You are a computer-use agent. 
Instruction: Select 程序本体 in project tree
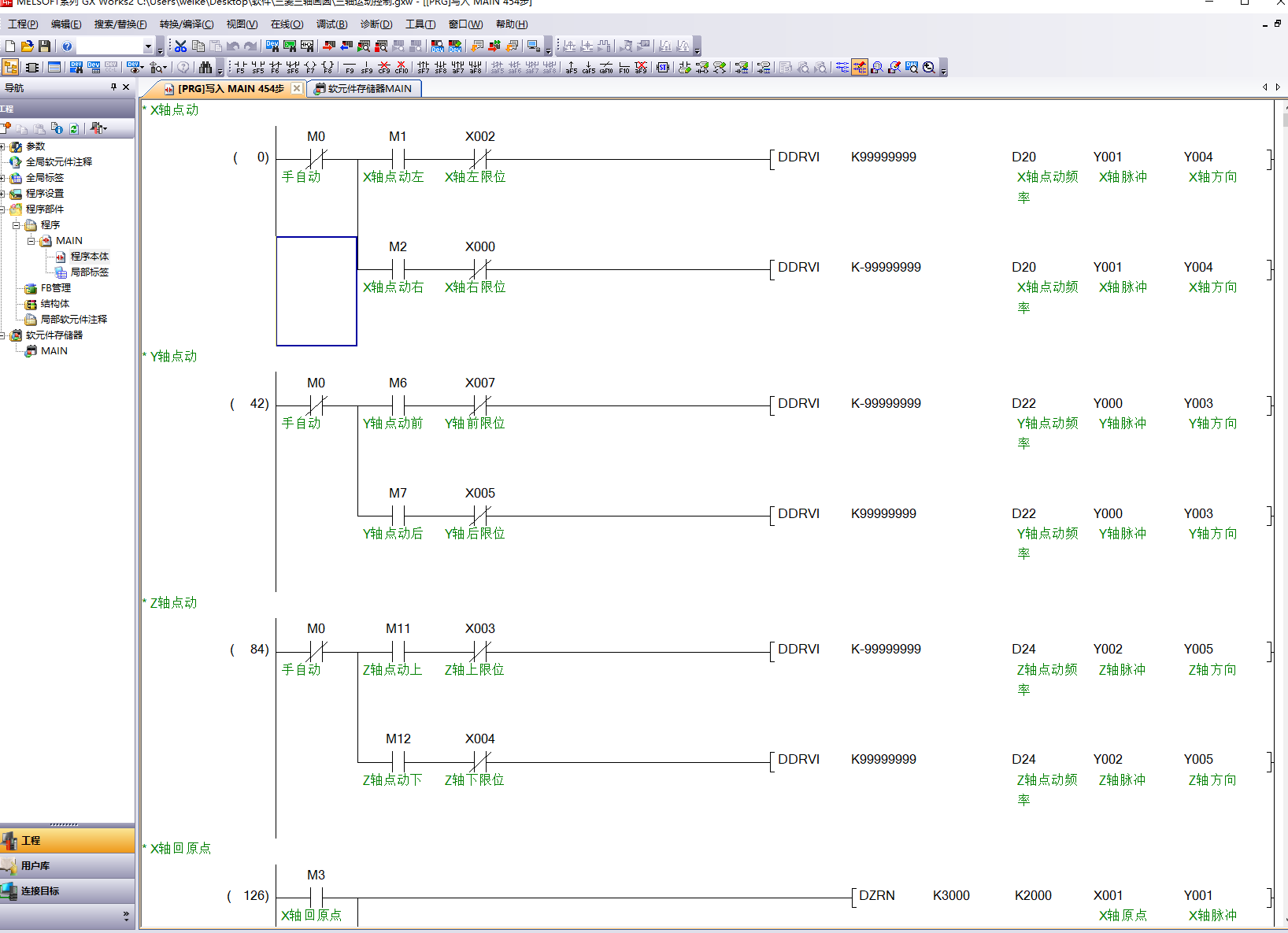(x=90, y=257)
